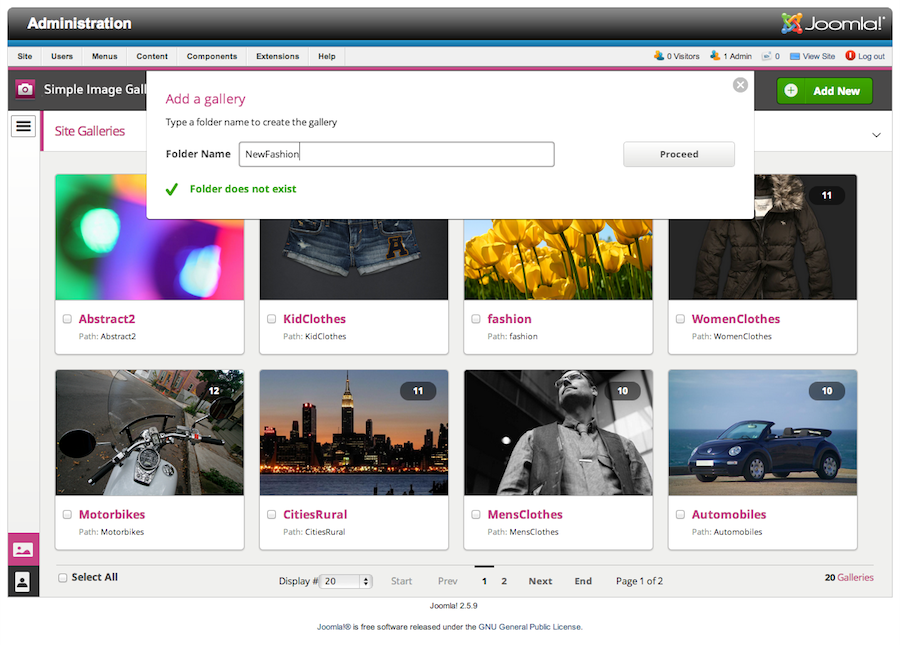Click the Folder Name input field
The image size is (900, 645).
point(397,154)
